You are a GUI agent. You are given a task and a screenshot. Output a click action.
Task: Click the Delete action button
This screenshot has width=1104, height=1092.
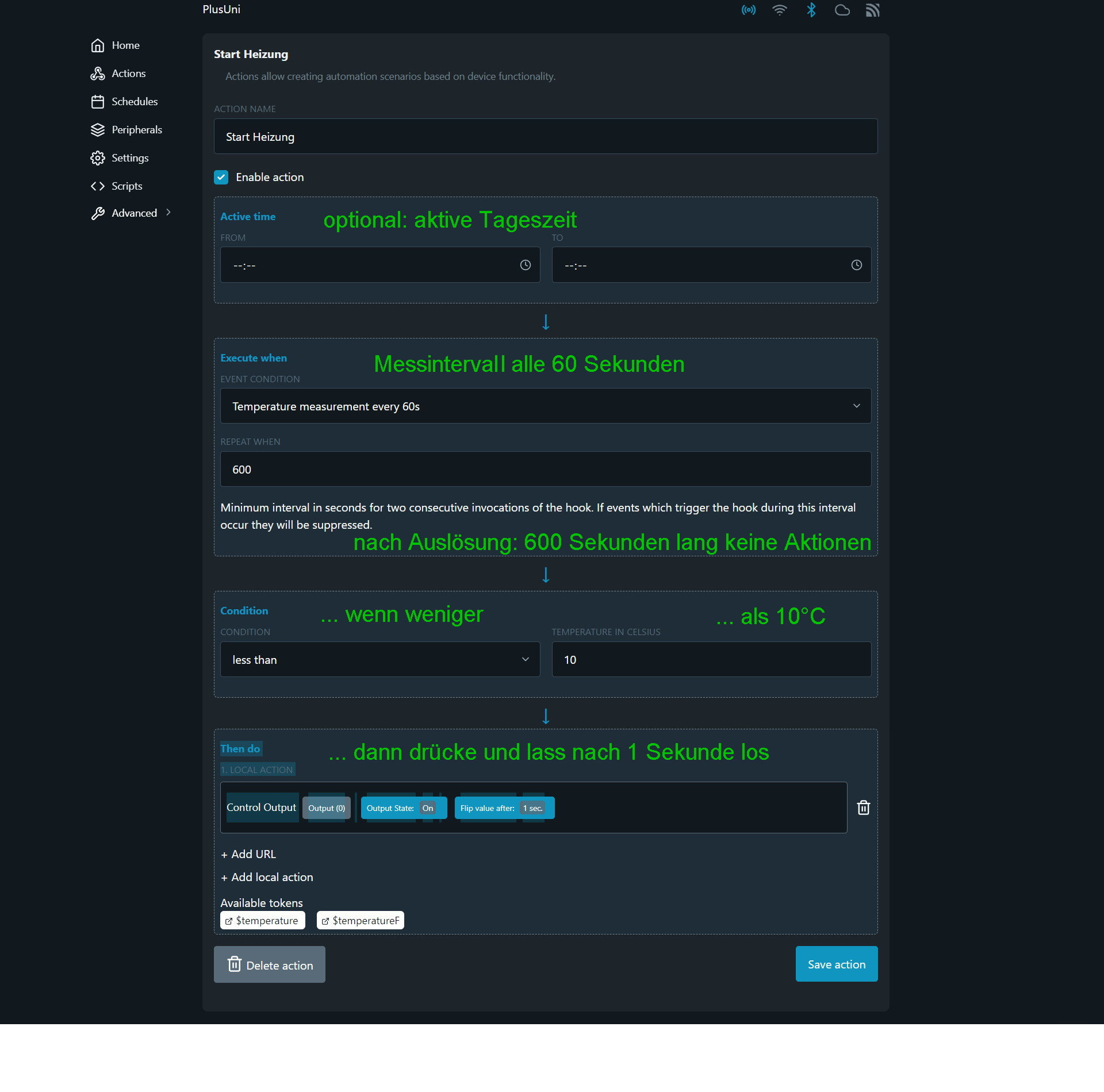tap(269, 964)
